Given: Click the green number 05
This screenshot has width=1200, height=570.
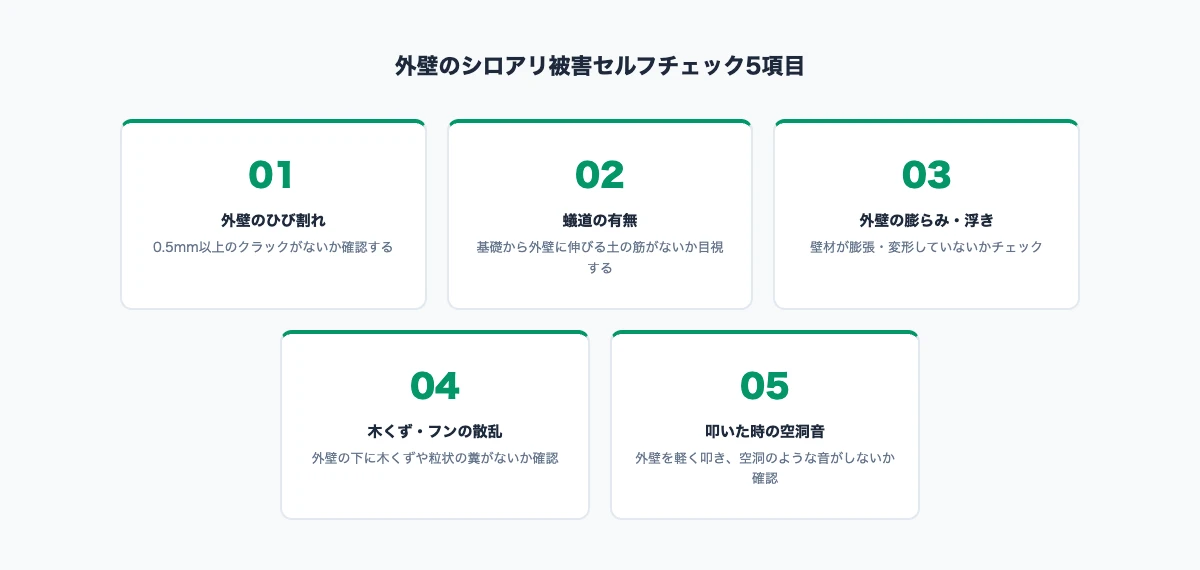Looking at the screenshot, I should (x=764, y=386).
